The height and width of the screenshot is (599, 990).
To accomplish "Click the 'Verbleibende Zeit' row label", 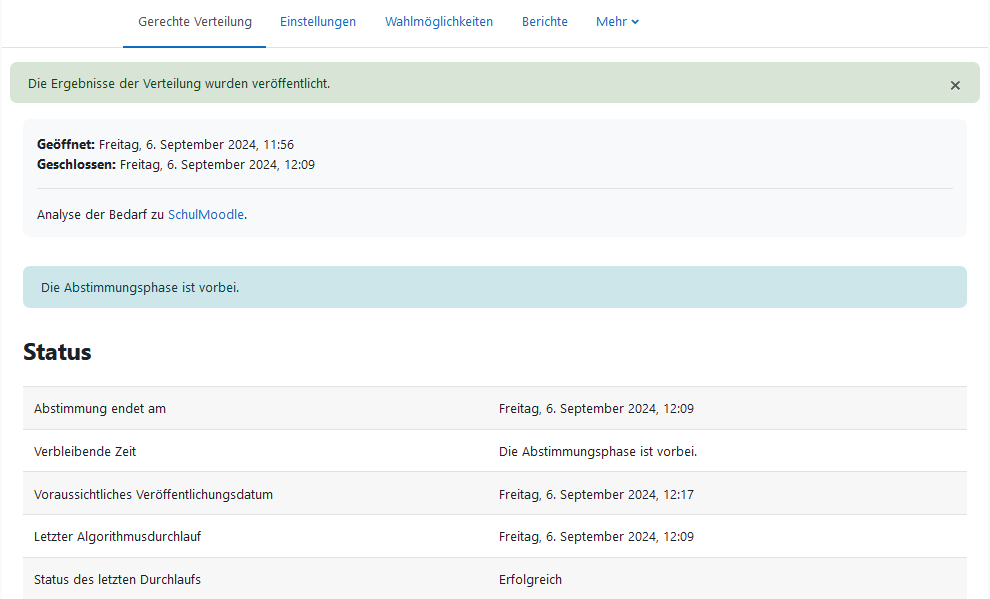I will tap(85, 452).
